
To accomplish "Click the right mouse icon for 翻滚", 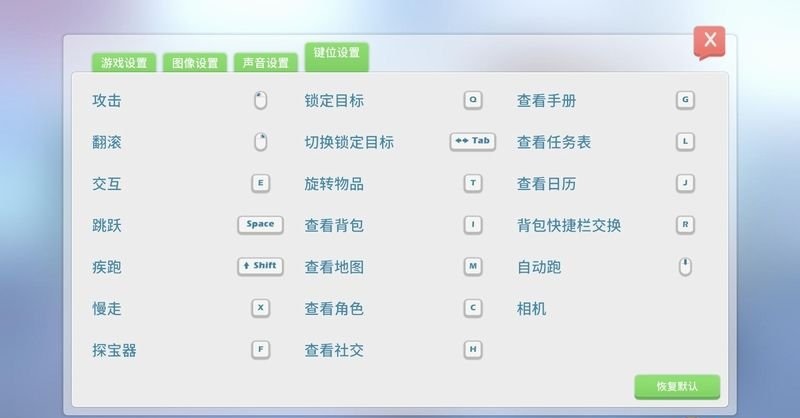I will click(260, 142).
